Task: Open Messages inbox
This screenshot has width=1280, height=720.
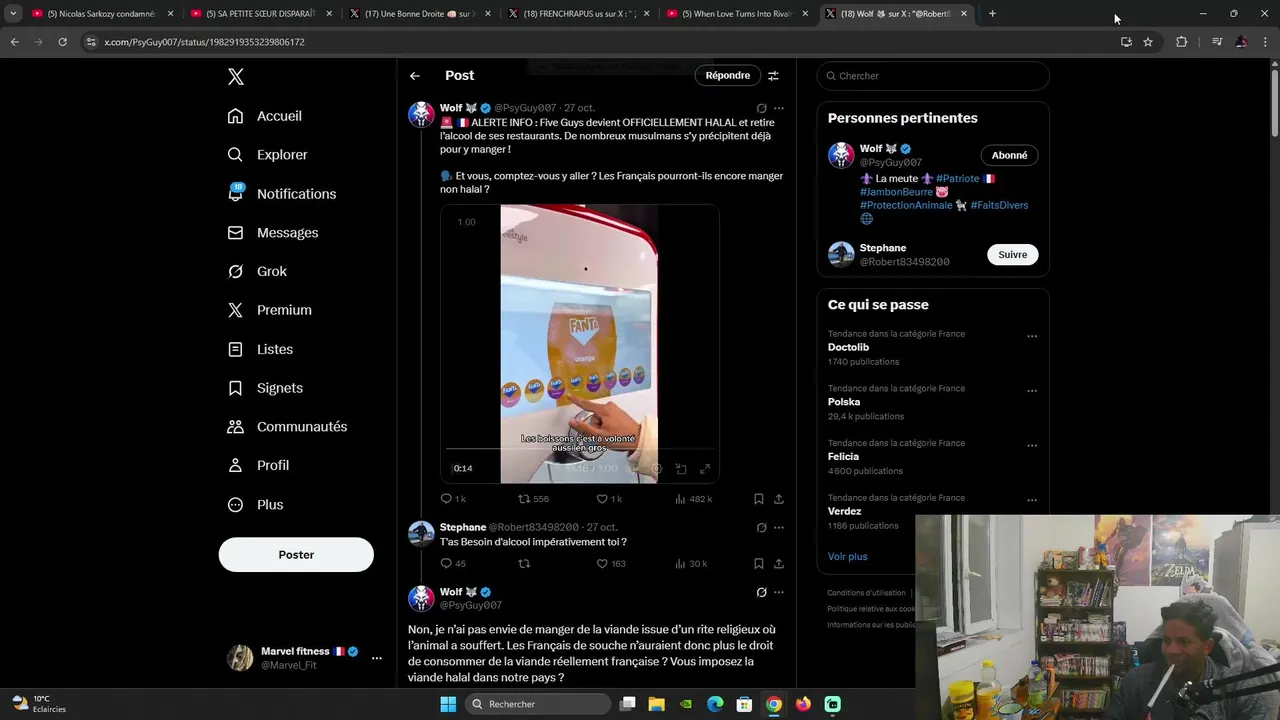Action: [x=273, y=233]
